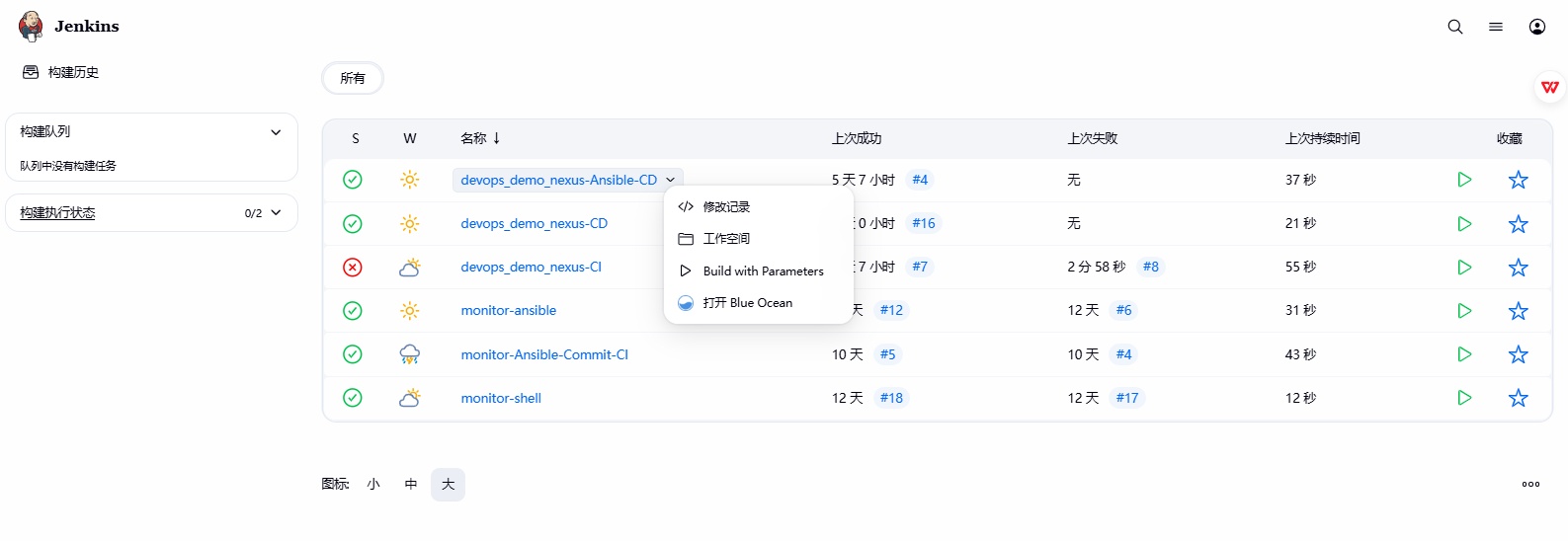This screenshot has width=1568, height=541.
Task: Collapse the 构建队列 panel
Action: coord(276,132)
